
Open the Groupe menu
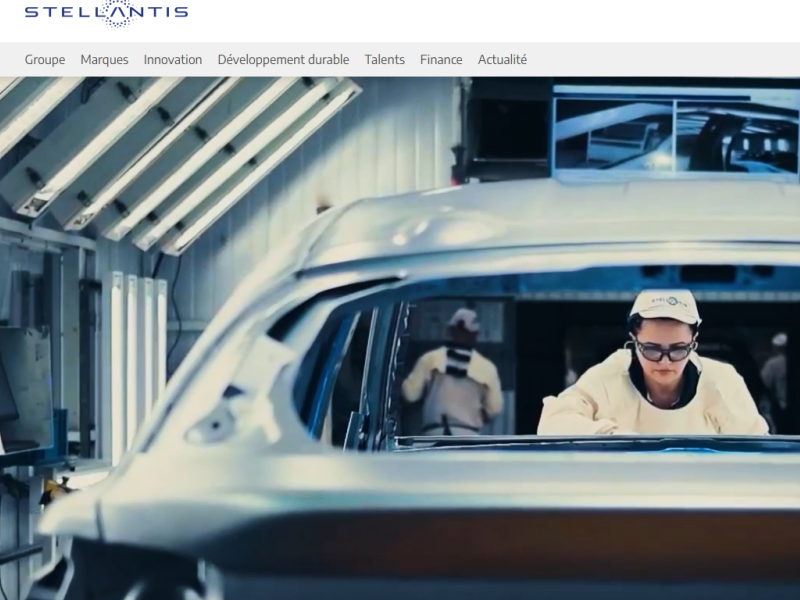pyautogui.click(x=45, y=60)
